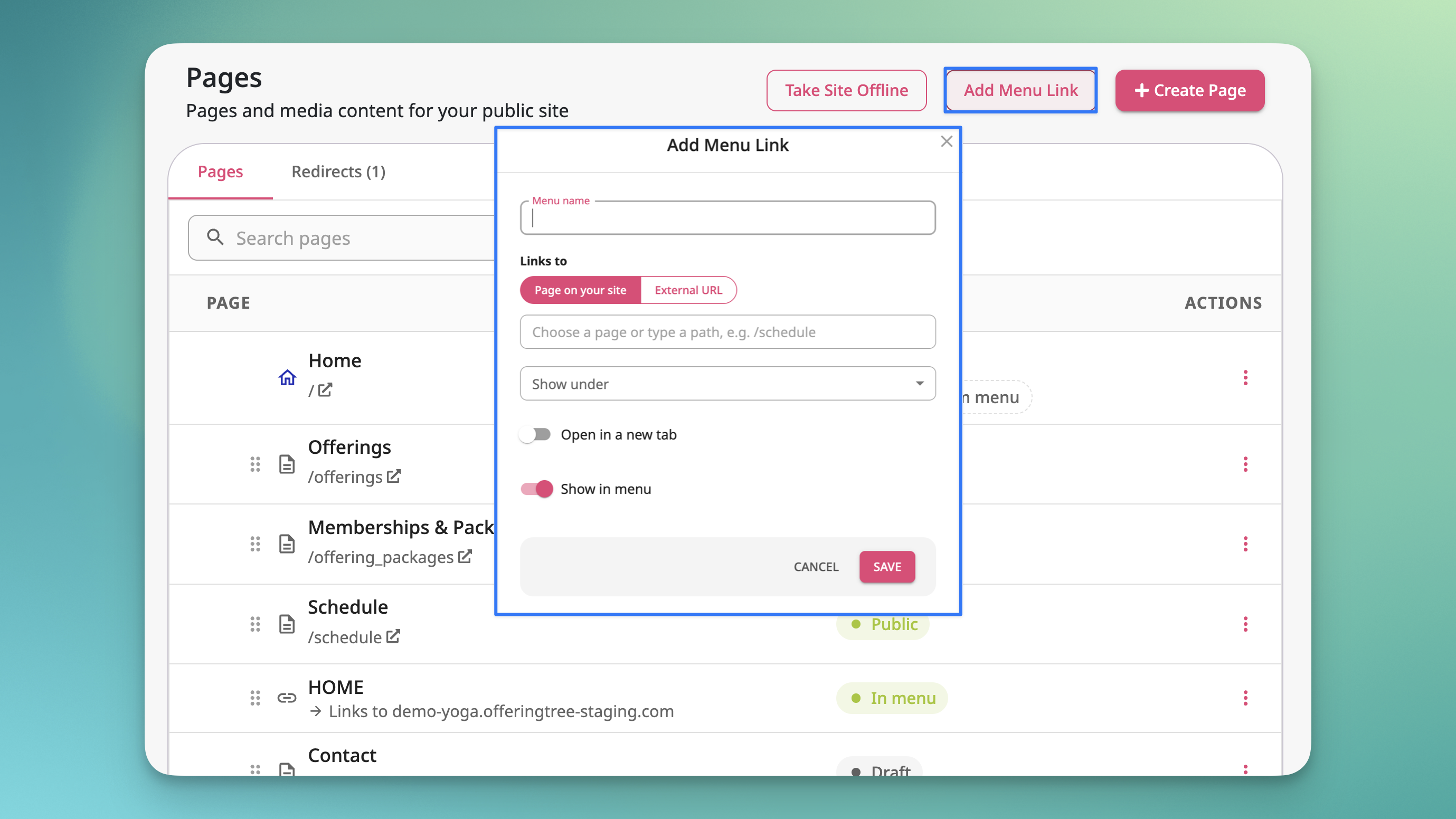Viewport: 1456px width, 819px height.
Task: Focus the Menu name field
Action: coord(727,217)
